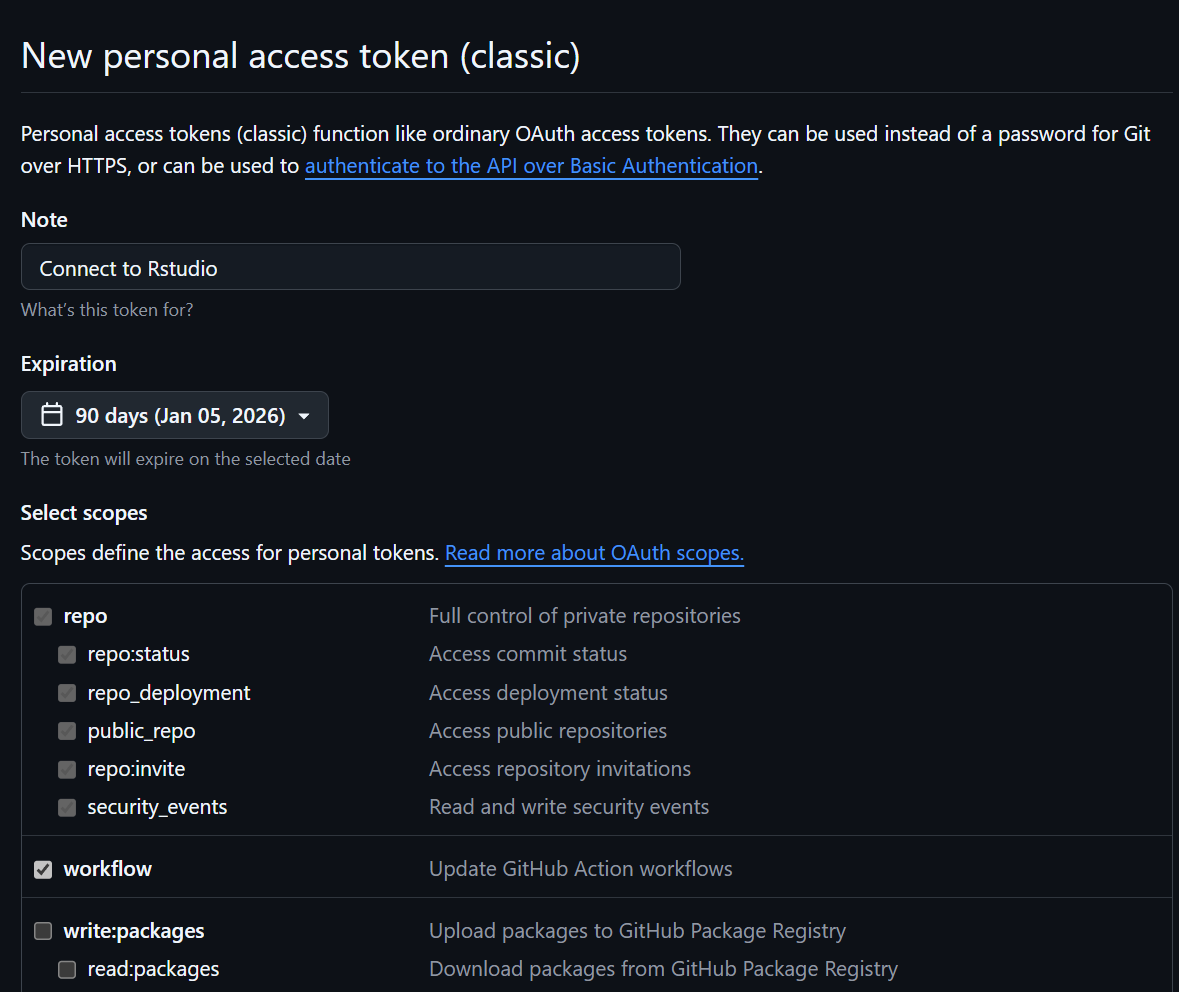Toggle the public_repo checkbox
This screenshot has height=992, width=1179.
67,731
